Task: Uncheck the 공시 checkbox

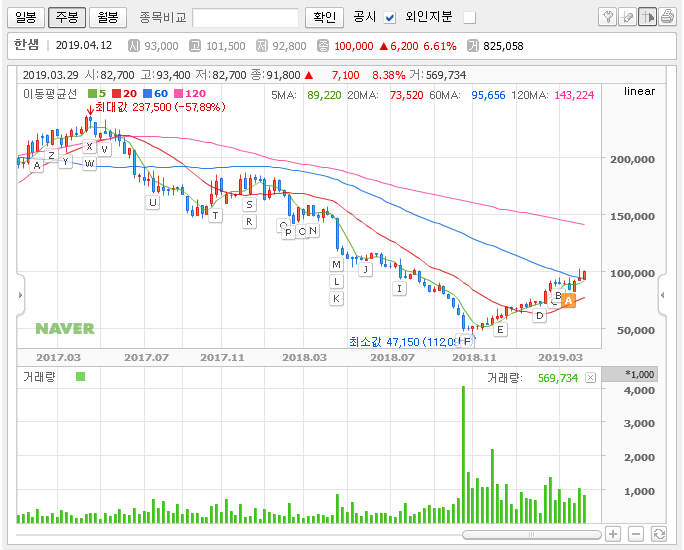Action: (390, 18)
